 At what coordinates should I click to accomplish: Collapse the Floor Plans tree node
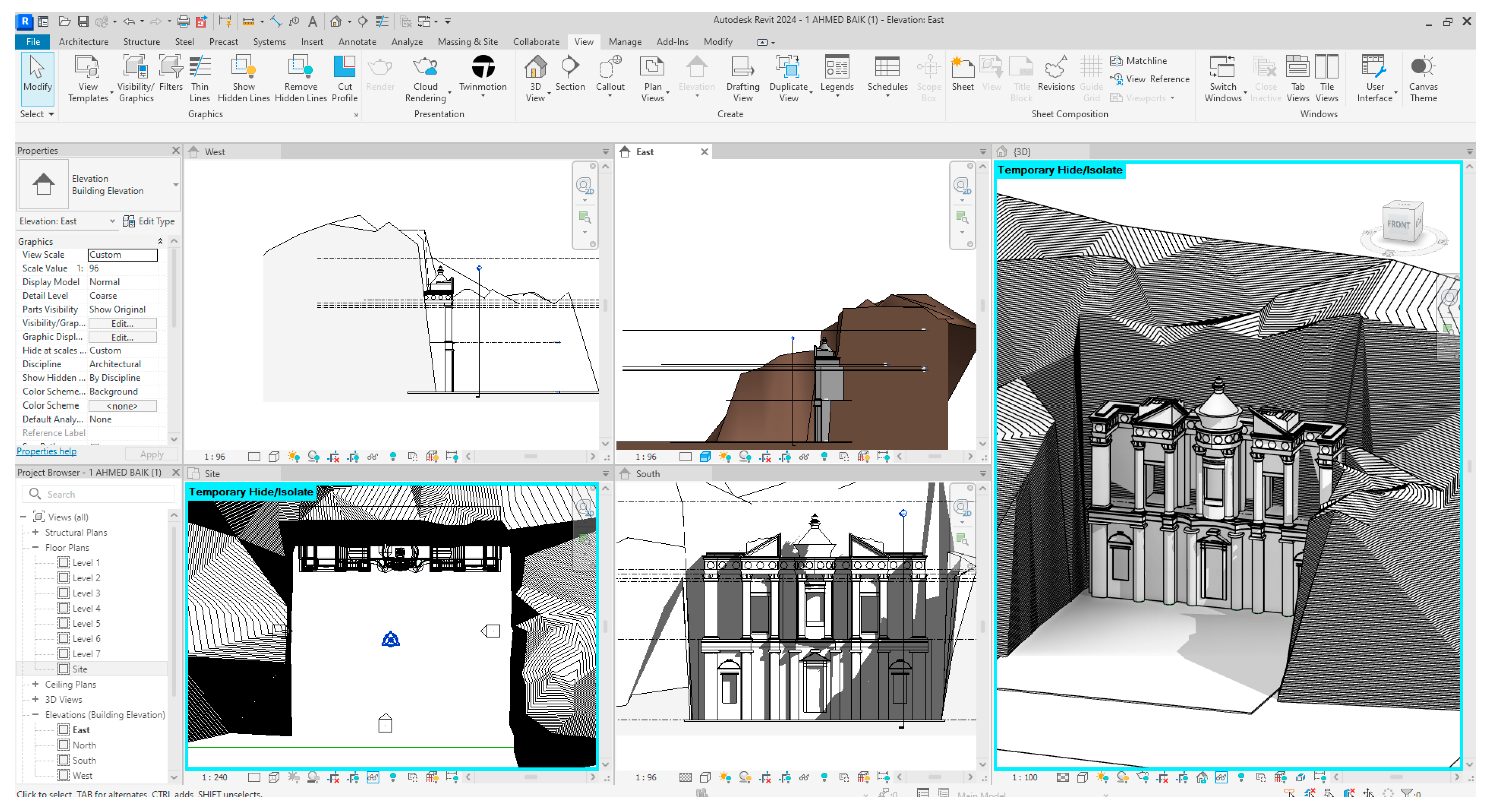click(x=35, y=547)
